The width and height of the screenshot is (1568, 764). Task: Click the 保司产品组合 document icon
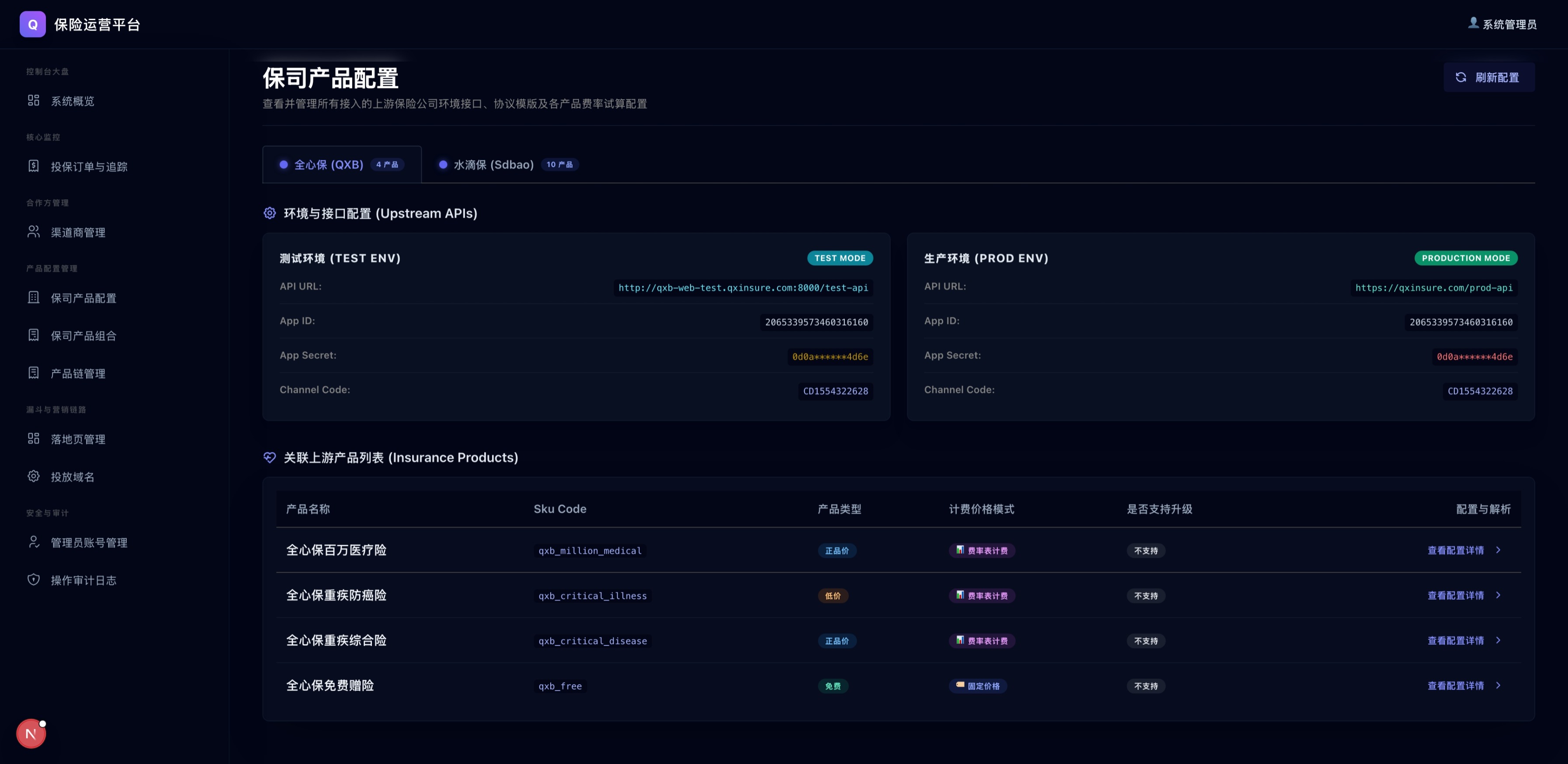34,335
